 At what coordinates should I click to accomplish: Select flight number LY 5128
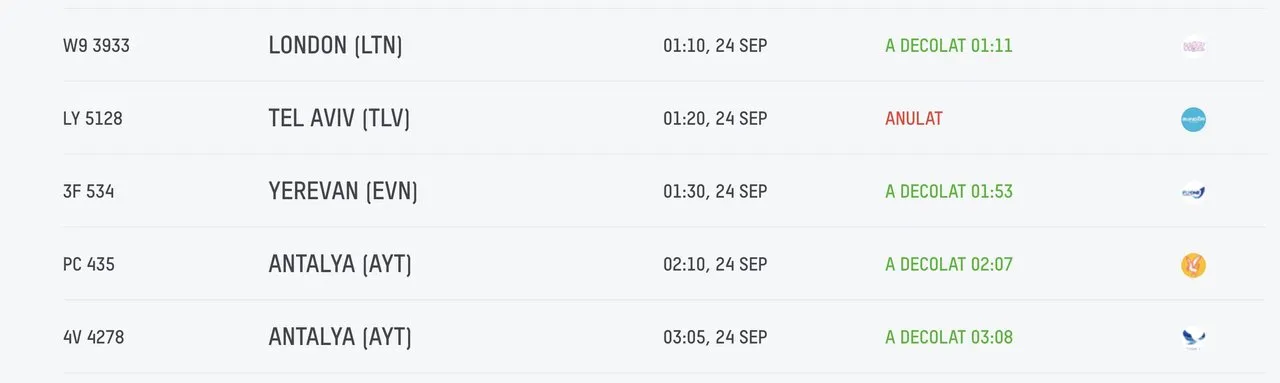(92, 119)
